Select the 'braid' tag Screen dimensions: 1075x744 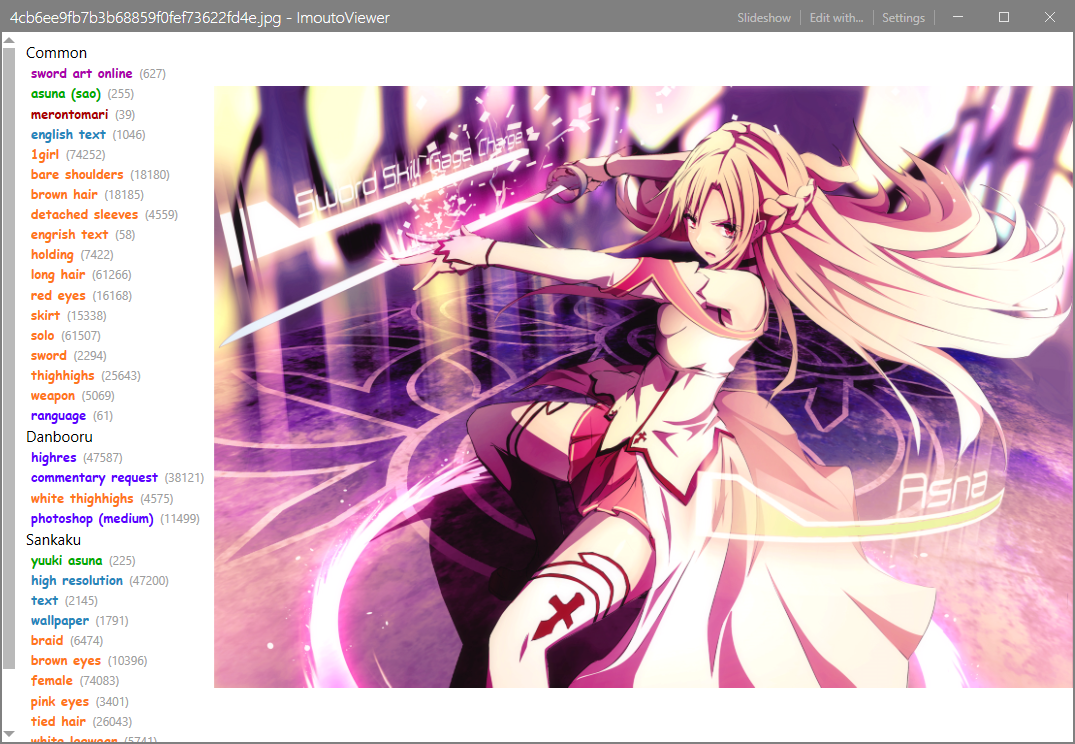pyautogui.click(x=47, y=640)
